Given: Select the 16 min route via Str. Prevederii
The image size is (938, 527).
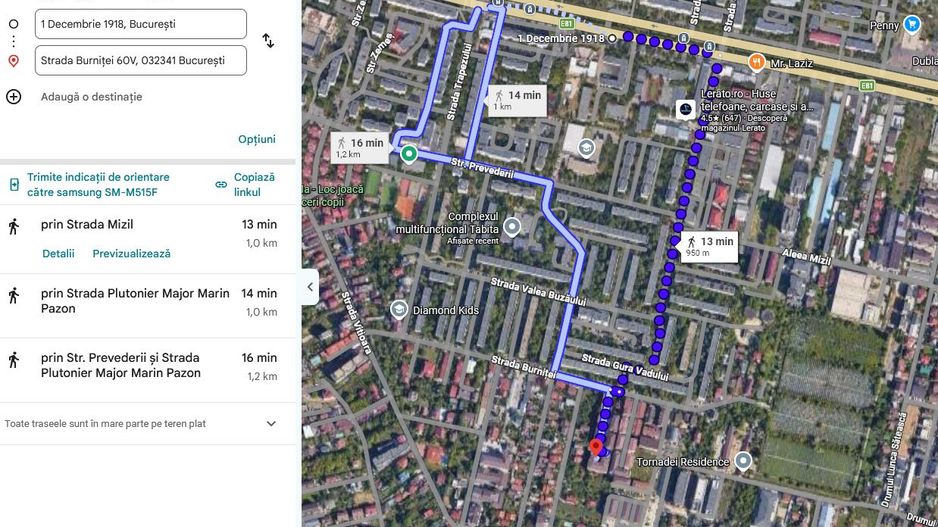Looking at the screenshot, I should [x=148, y=370].
